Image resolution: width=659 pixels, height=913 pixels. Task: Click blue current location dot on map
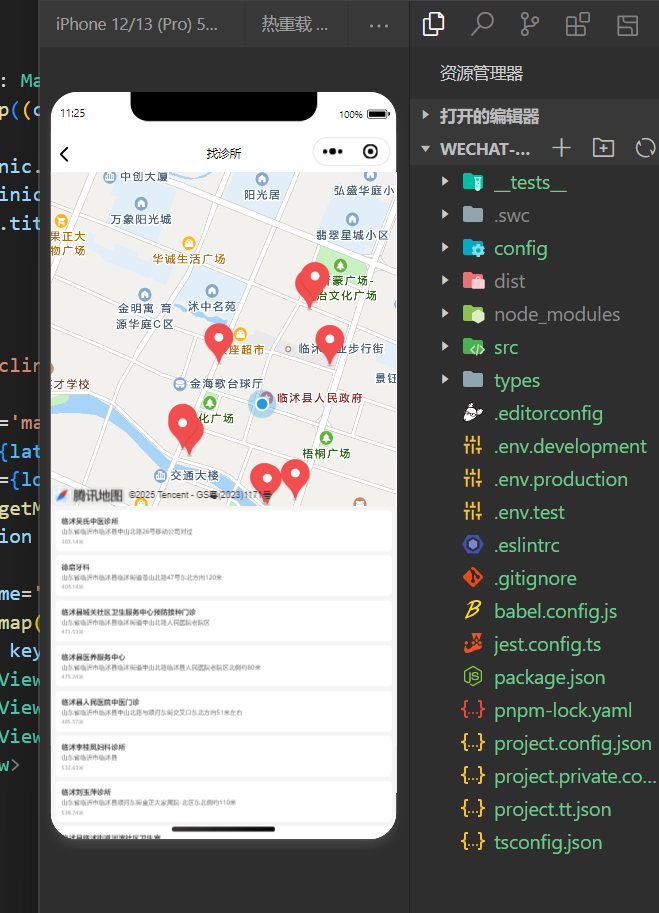coord(262,404)
